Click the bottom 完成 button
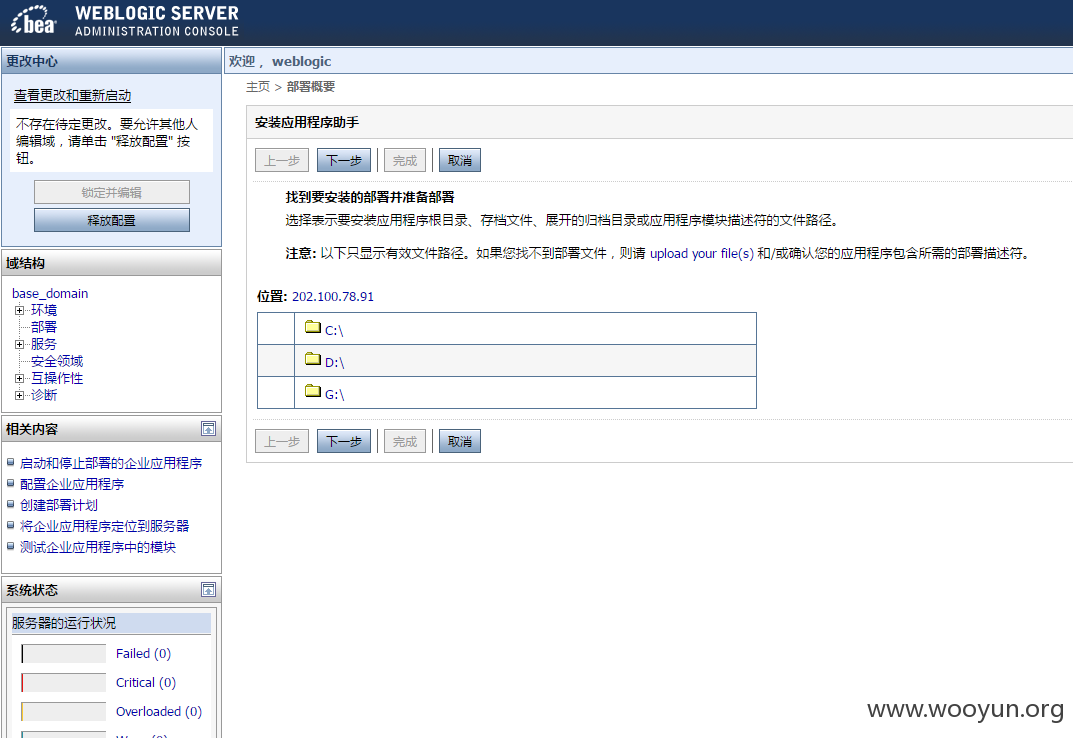This screenshot has height=738, width=1073. click(405, 441)
